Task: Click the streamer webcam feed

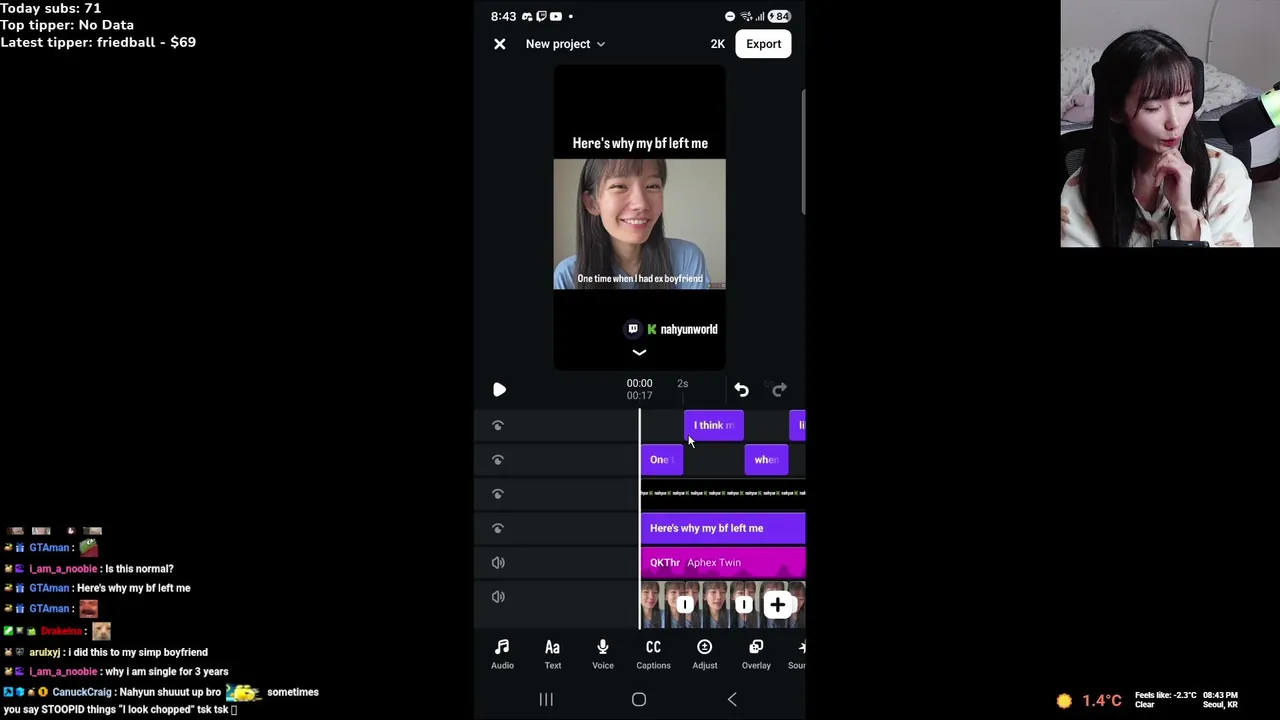Action: click(x=1170, y=123)
